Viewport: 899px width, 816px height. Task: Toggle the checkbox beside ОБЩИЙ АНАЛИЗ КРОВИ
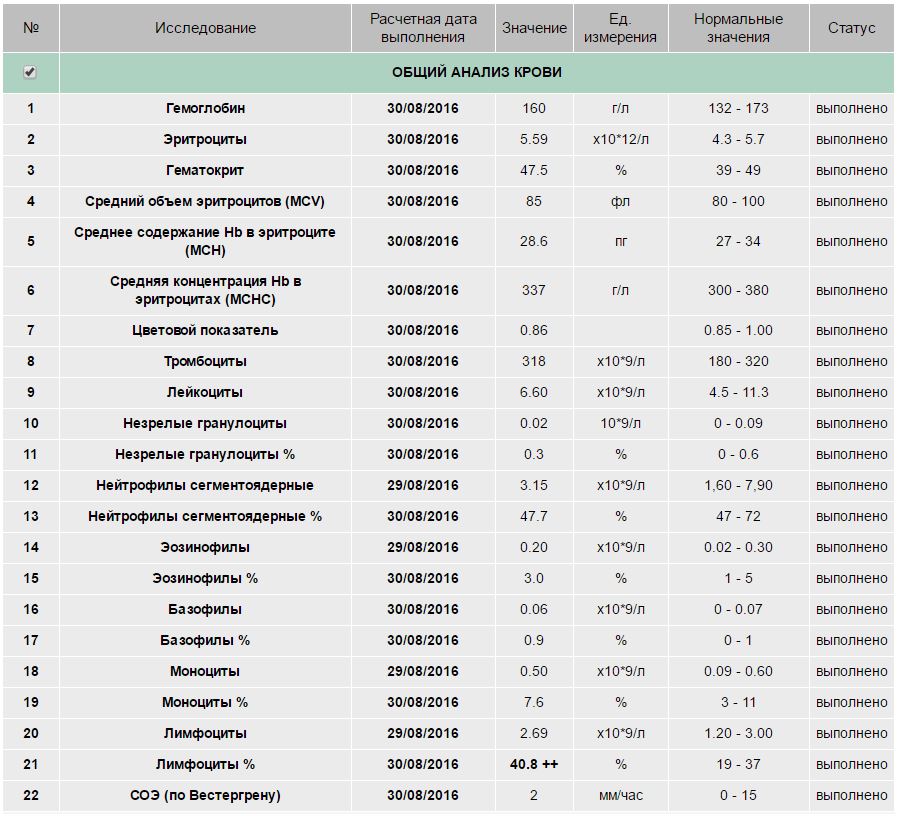coord(30,73)
